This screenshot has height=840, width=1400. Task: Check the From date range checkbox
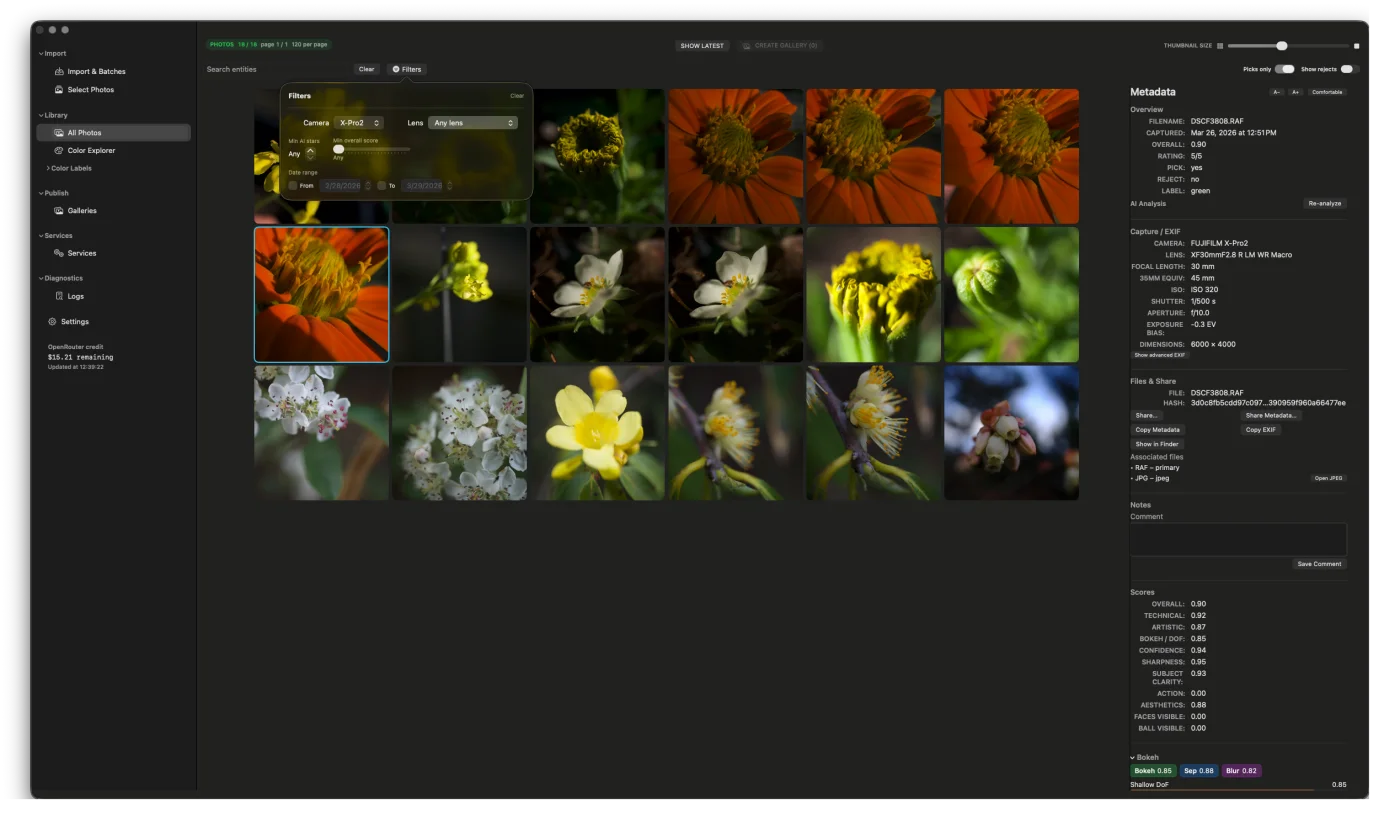294,185
